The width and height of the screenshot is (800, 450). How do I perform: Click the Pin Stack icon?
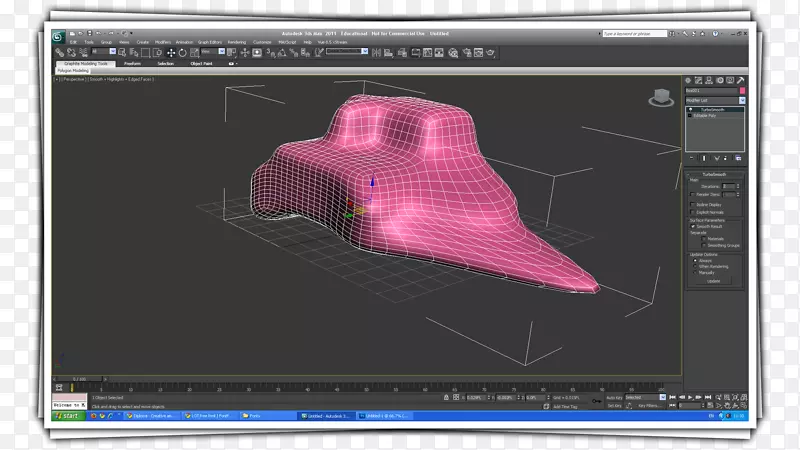point(690,158)
